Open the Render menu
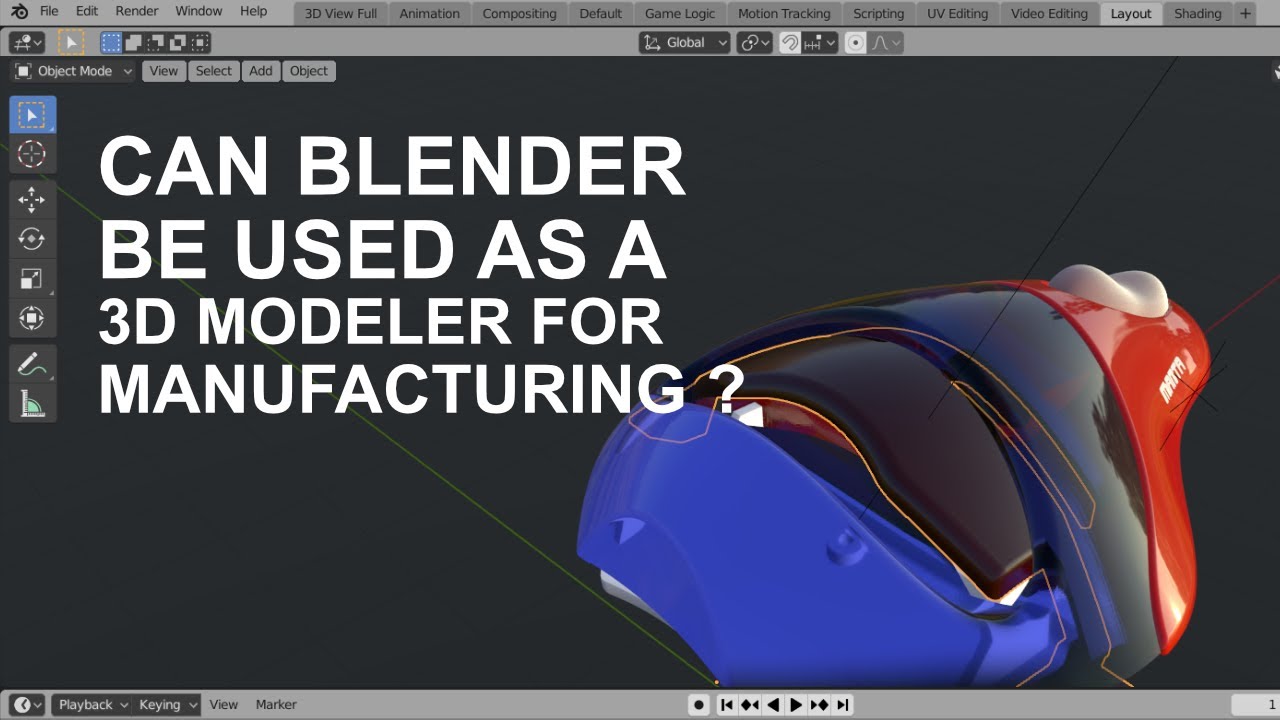 pyautogui.click(x=137, y=12)
